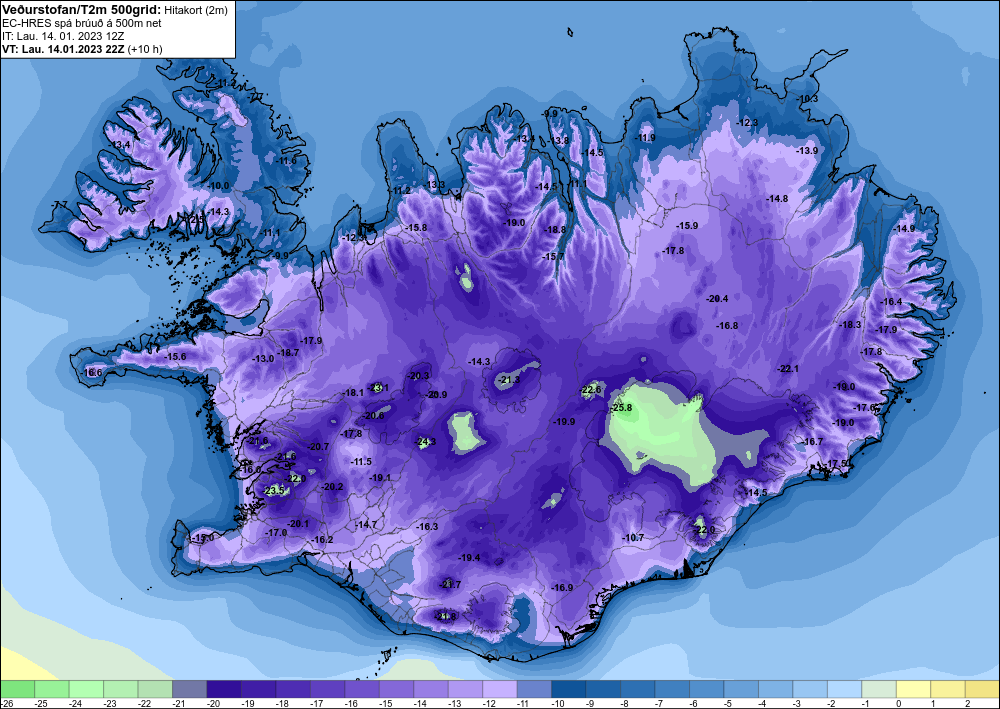The height and width of the screenshot is (709, 1000).
Task: Click the -14.8 temperature label
Action: 777,199
